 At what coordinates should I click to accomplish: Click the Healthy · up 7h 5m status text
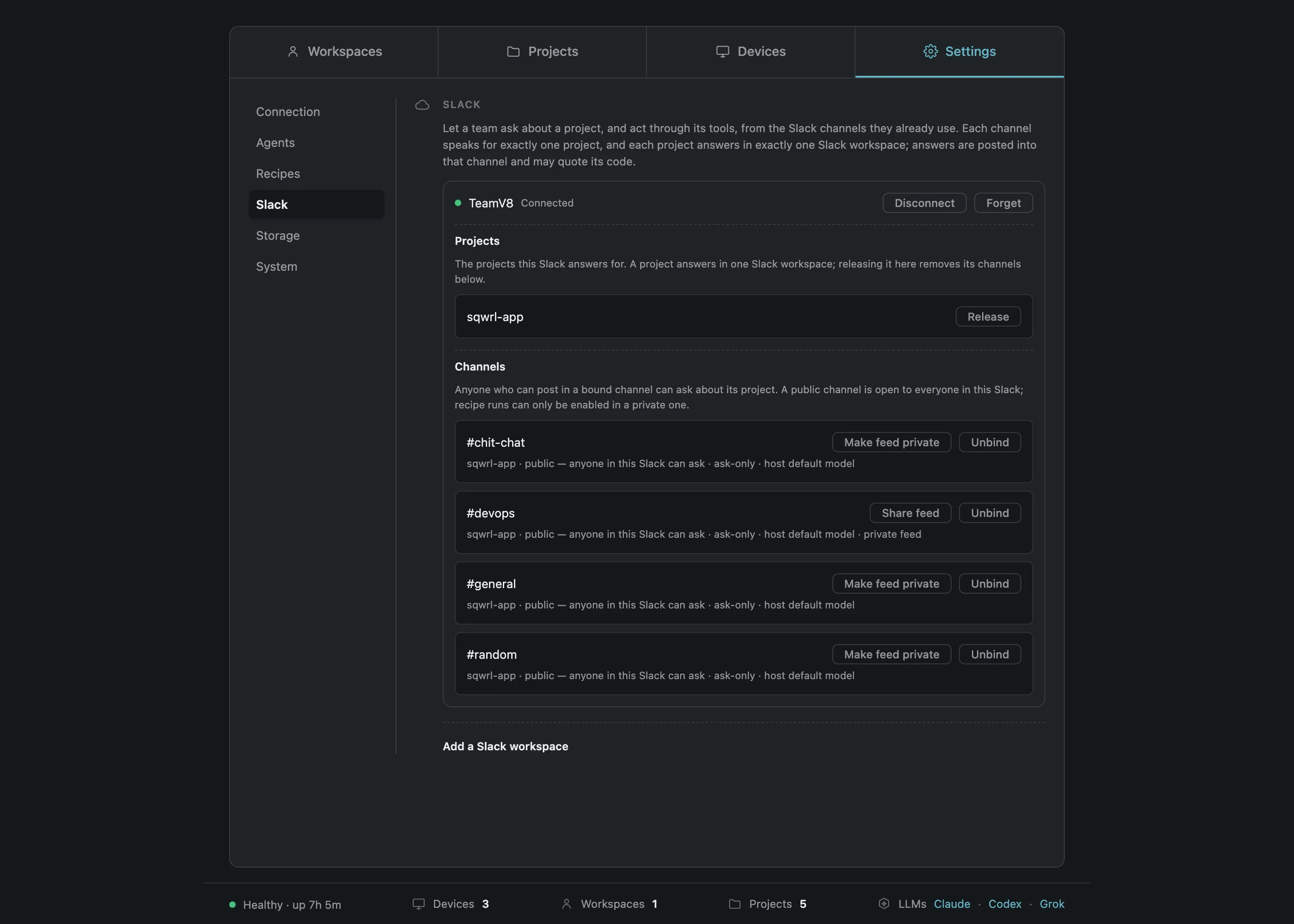[x=292, y=905]
